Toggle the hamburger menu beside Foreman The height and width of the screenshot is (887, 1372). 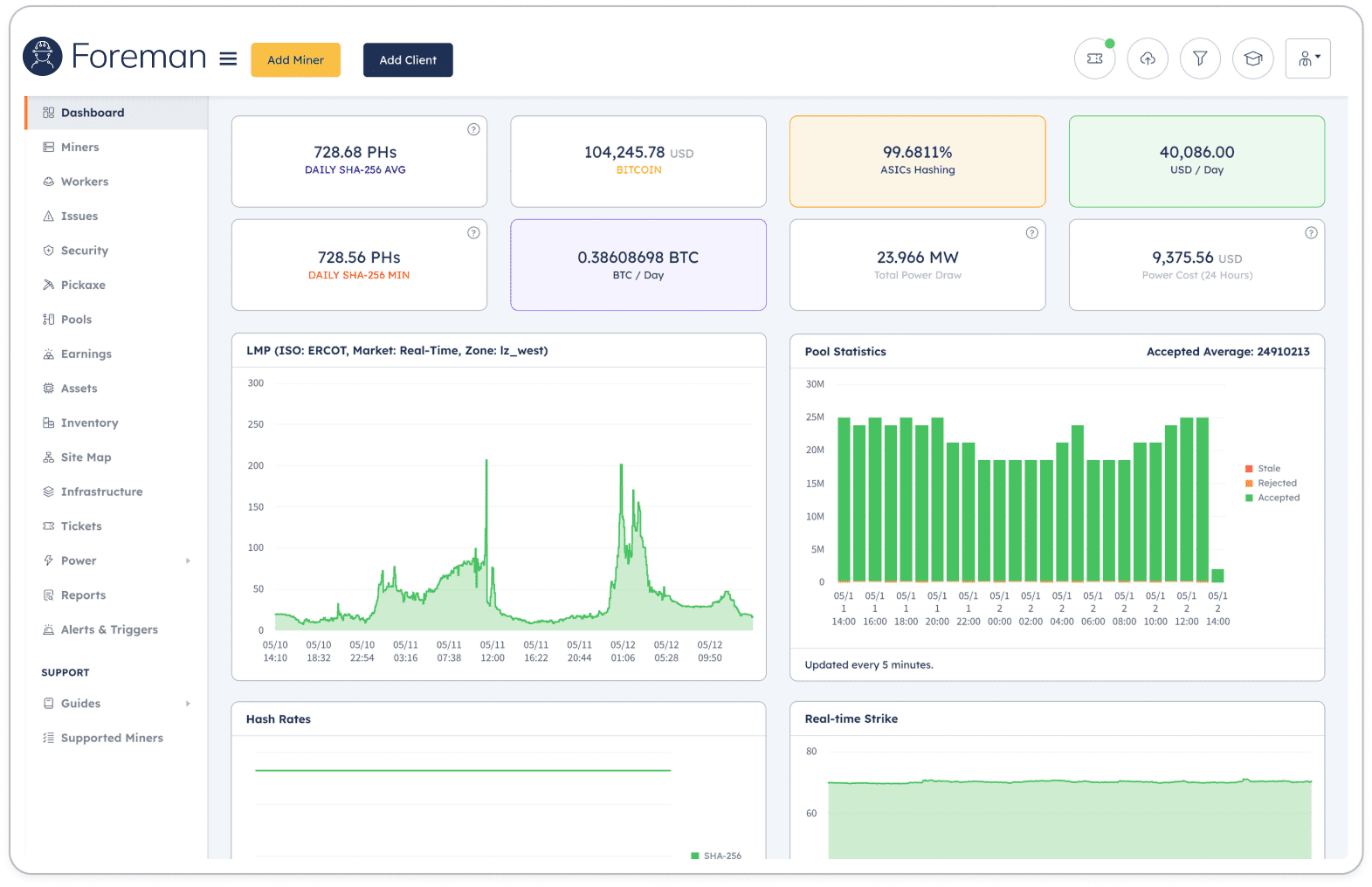pos(228,58)
